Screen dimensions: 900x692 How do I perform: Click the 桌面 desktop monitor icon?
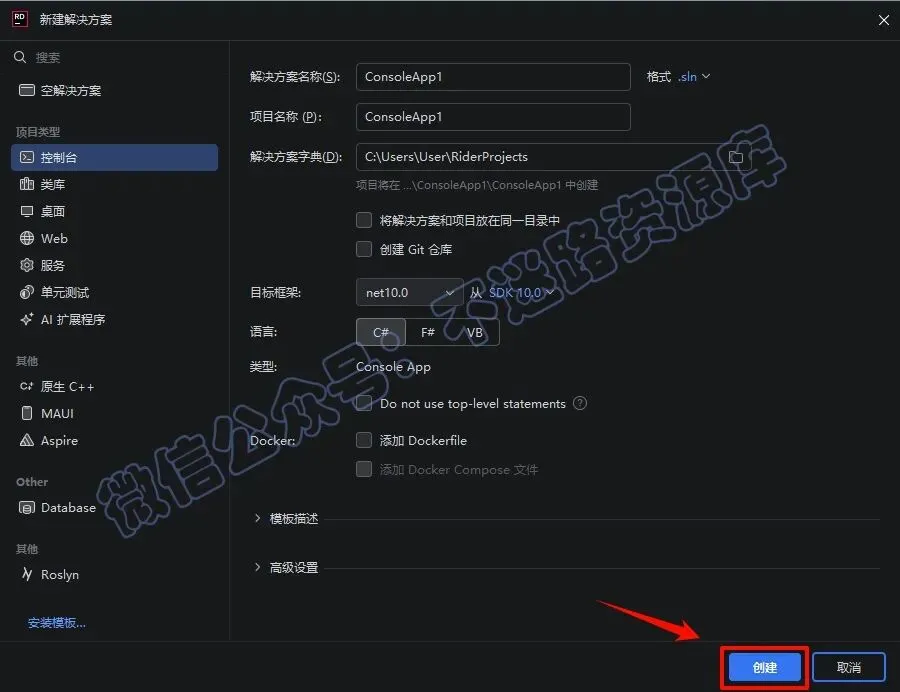tap(26, 211)
